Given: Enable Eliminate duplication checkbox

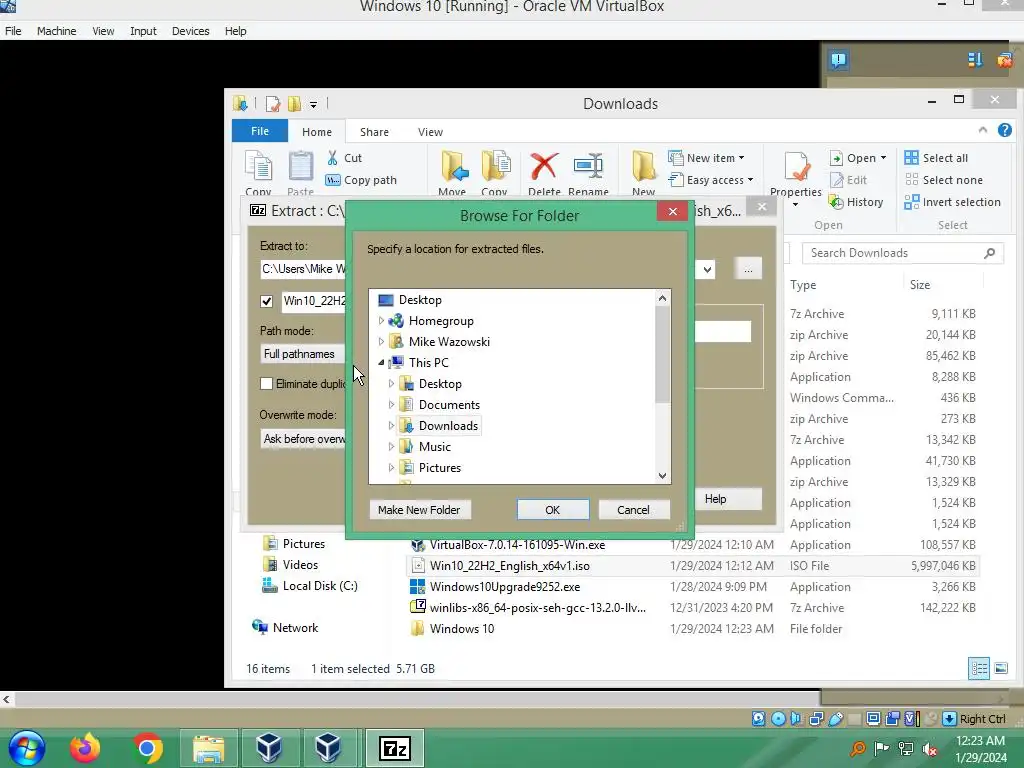Looking at the screenshot, I should tap(266, 384).
